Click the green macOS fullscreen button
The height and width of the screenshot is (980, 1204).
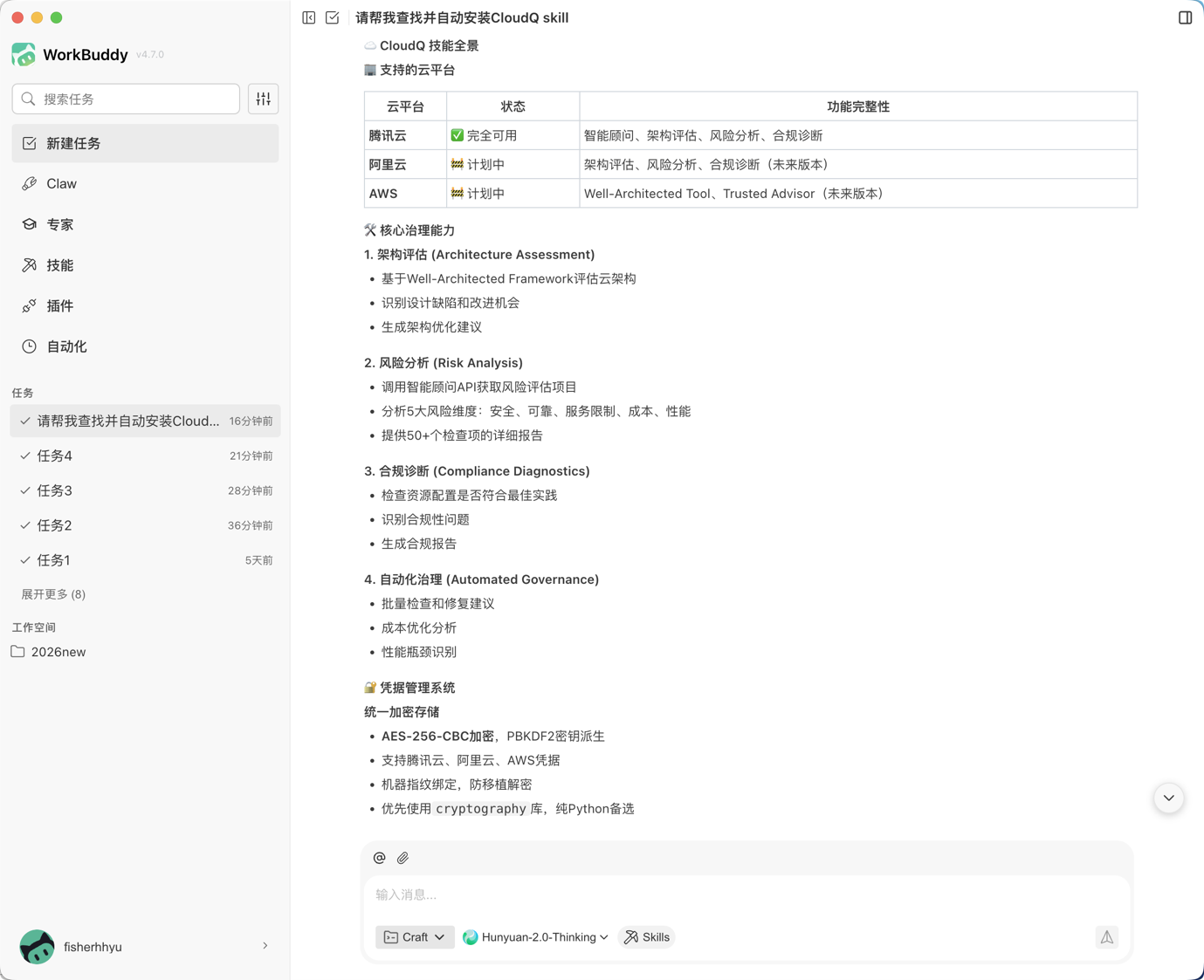tap(57, 17)
